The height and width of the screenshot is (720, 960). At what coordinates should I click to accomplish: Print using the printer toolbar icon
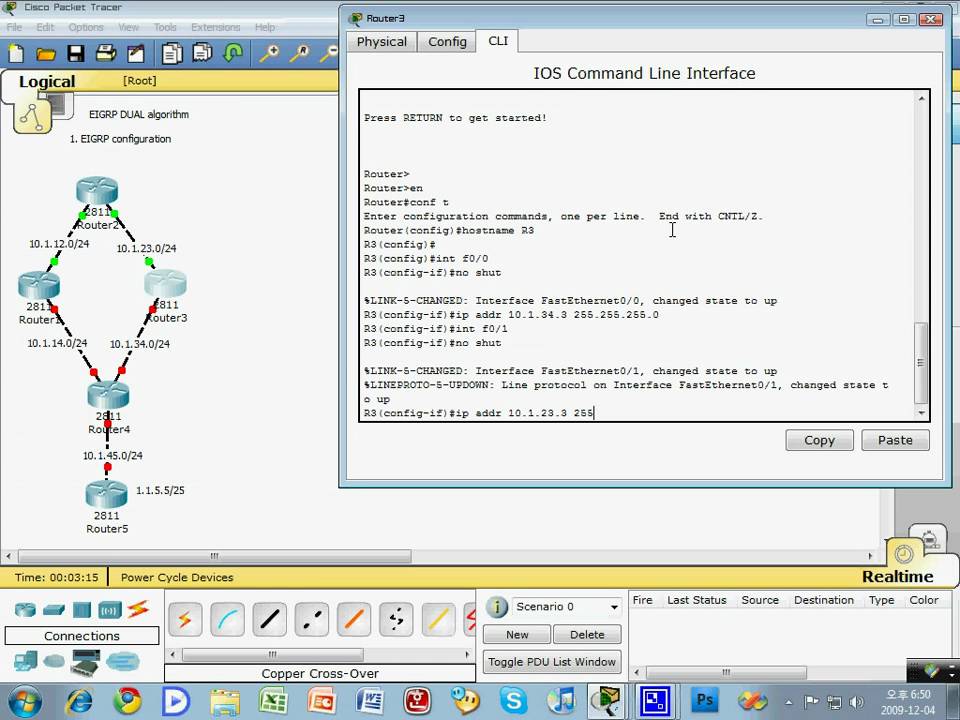click(106, 53)
